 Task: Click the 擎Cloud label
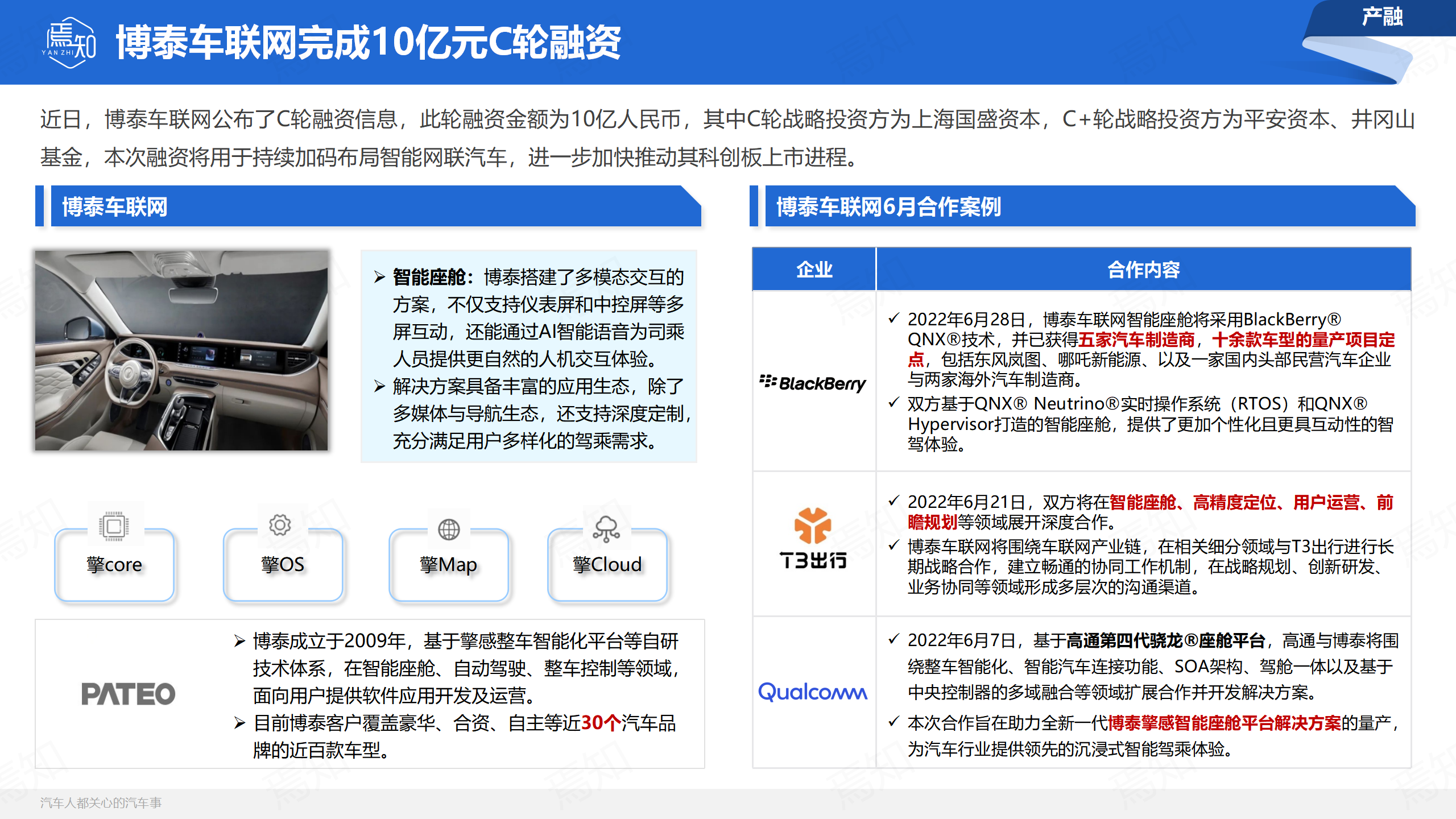click(x=607, y=564)
